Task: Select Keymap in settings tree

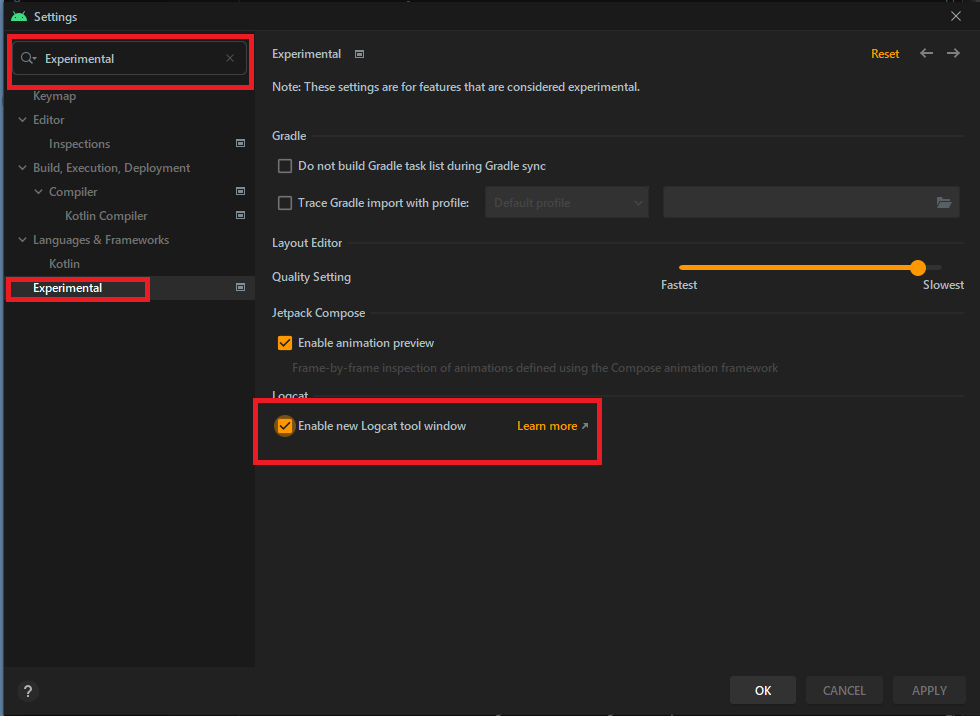Action: [54, 96]
